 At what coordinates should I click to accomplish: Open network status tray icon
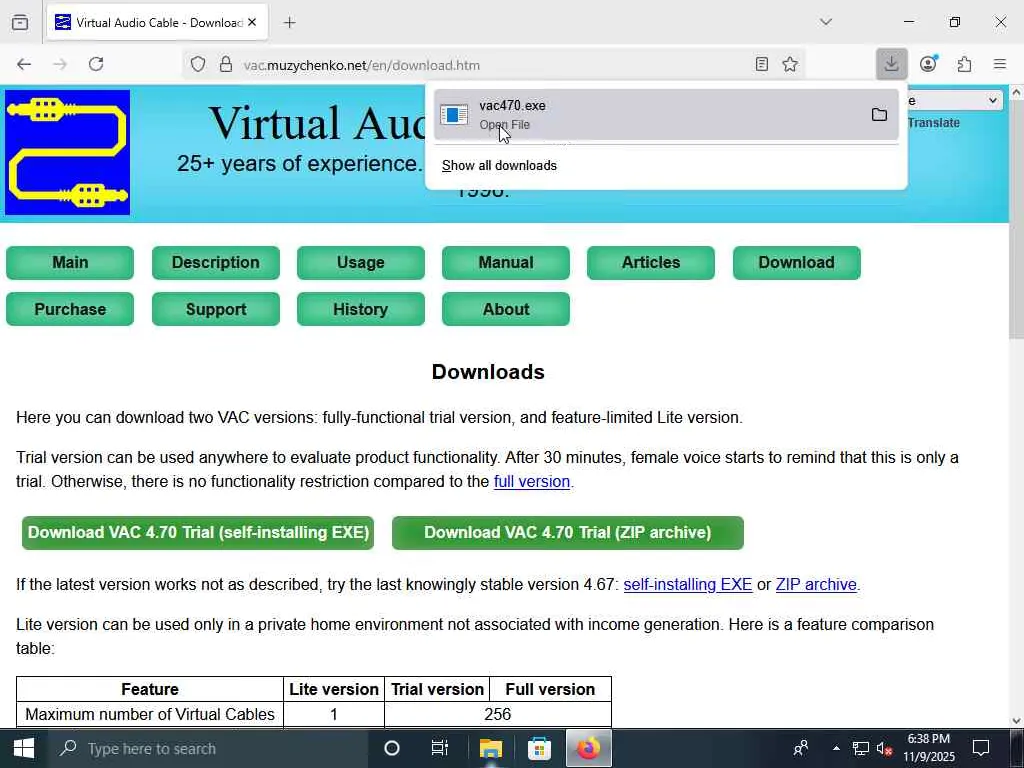[x=861, y=749]
